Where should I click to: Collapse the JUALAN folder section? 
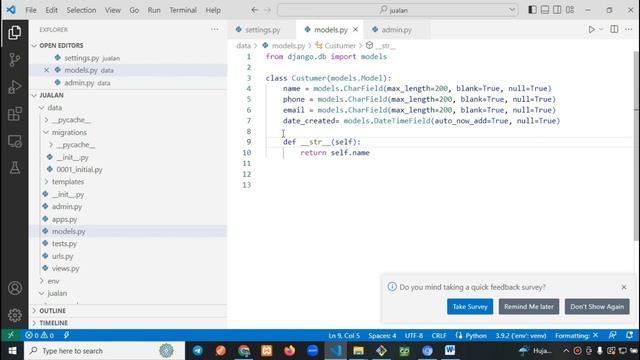click(34, 95)
